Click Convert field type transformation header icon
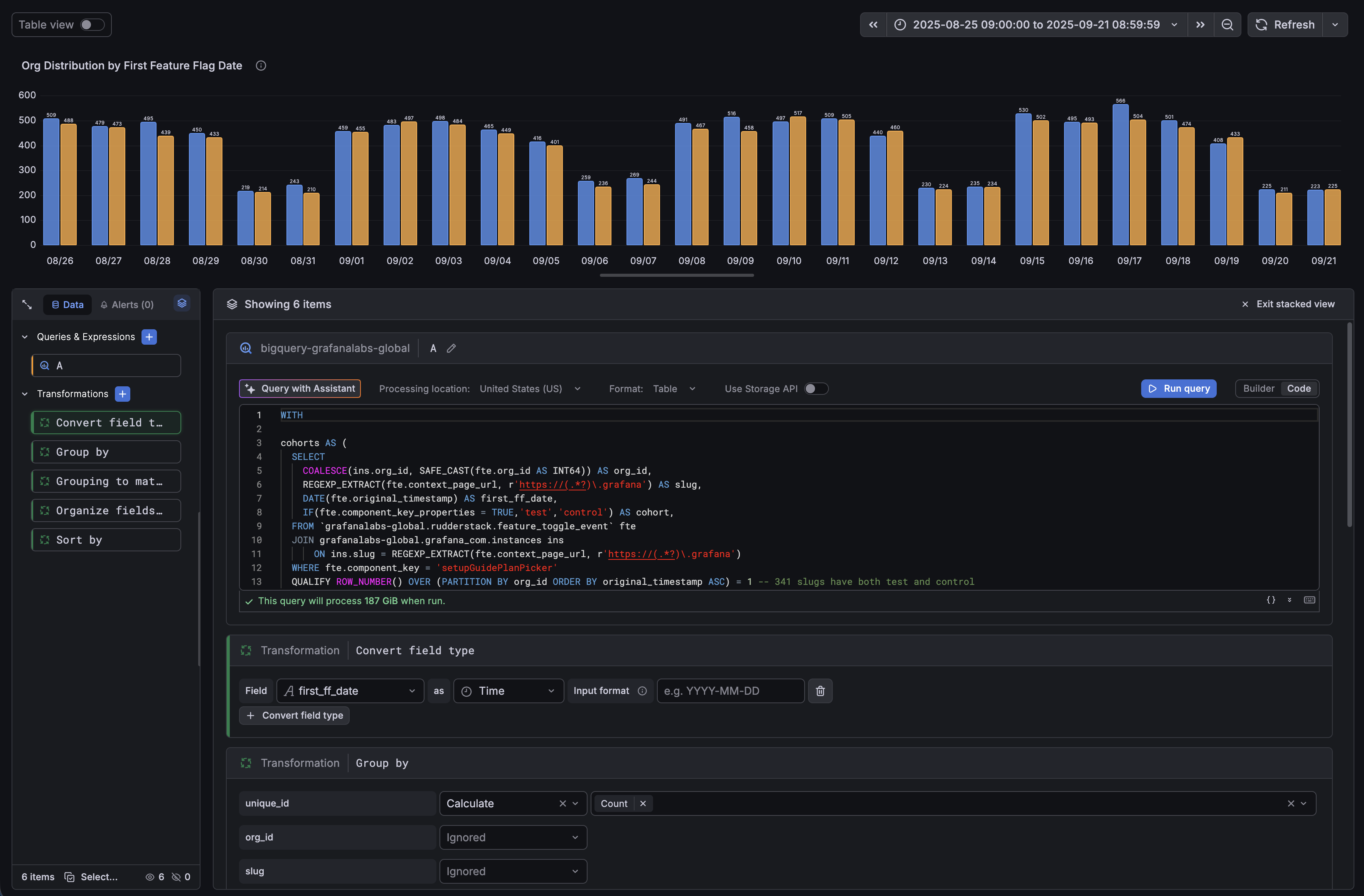 (x=246, y=651)
